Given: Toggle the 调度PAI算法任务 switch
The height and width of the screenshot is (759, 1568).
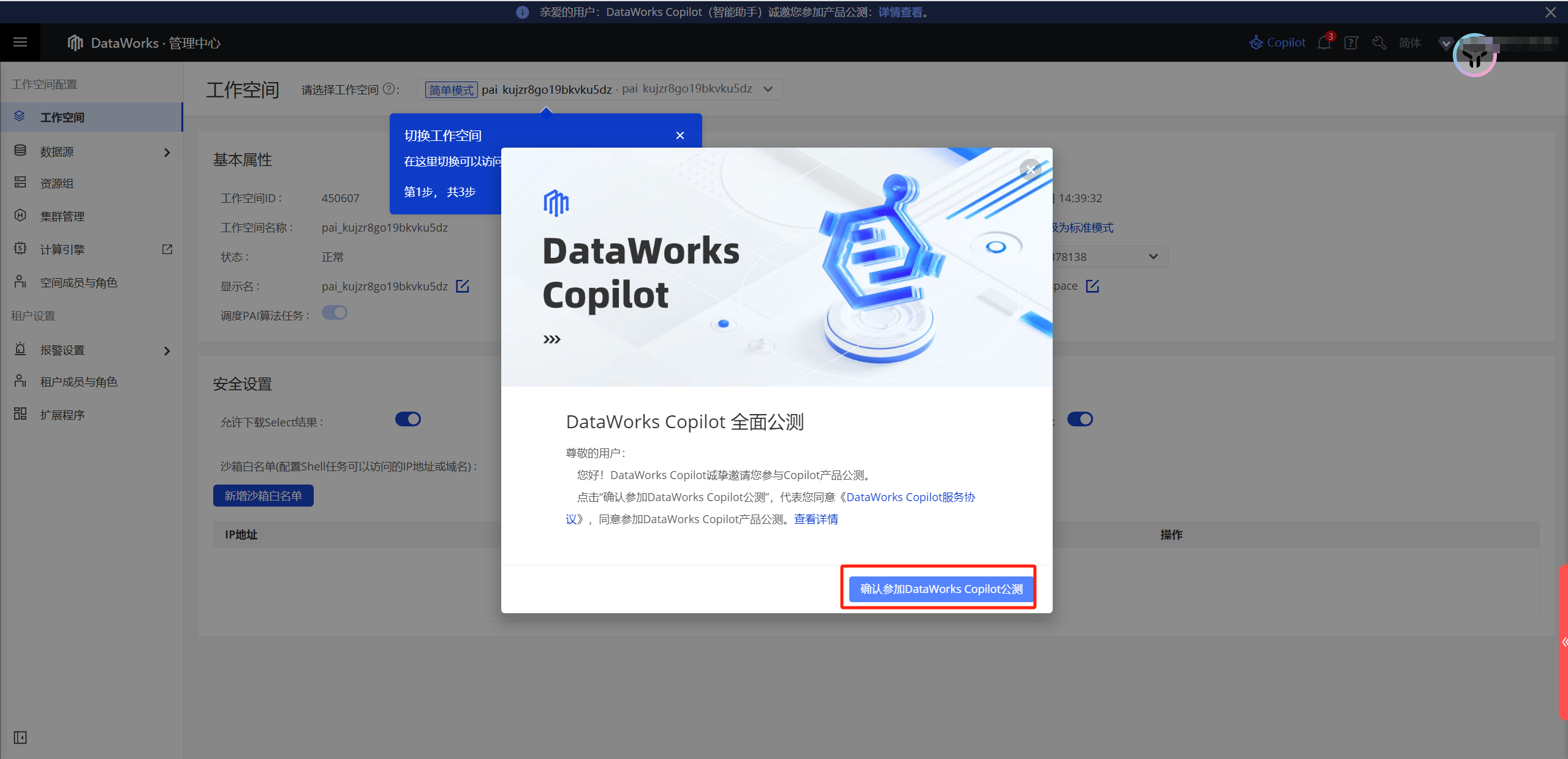Looking at the screenshot, I should pyautogui.click(x=335, y=312).
